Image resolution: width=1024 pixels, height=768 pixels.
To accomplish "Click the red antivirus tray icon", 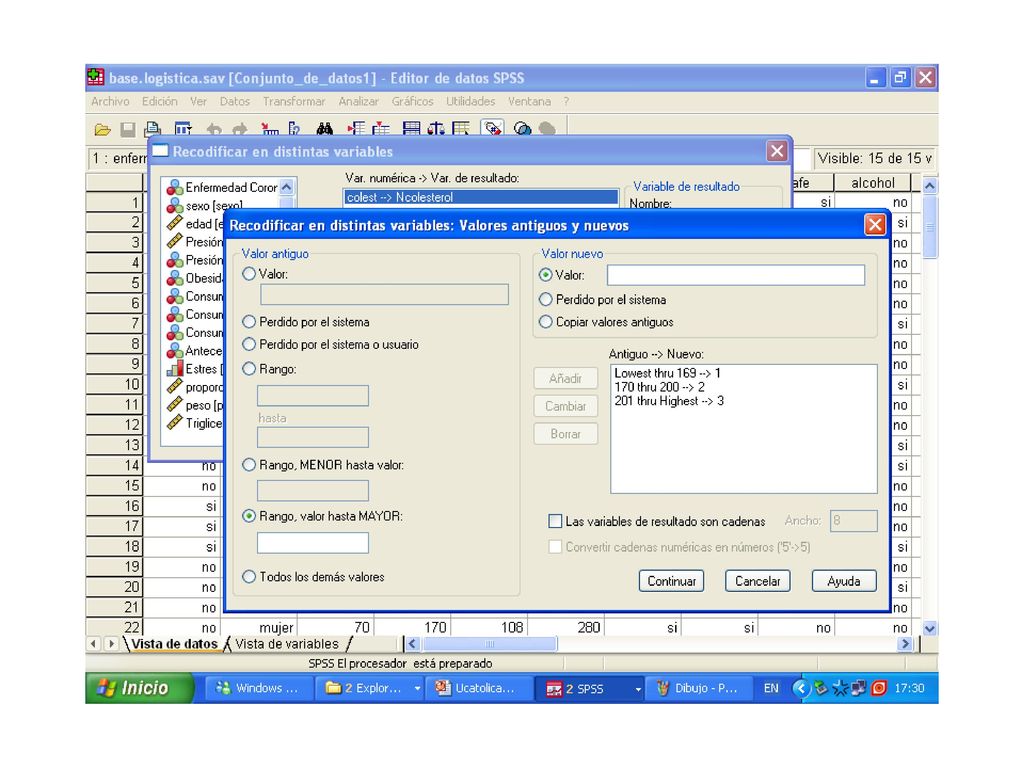I will coord(879,688).
